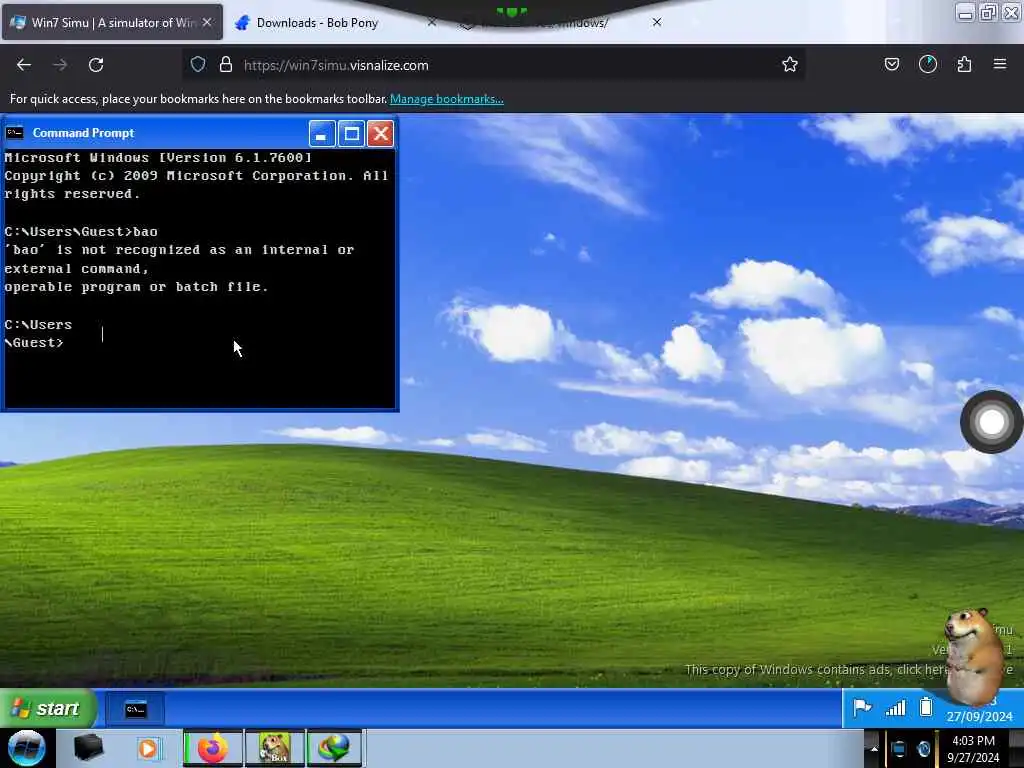Click the flag icon in simulator tray
1024x768 pixels.
pos(862,707)
